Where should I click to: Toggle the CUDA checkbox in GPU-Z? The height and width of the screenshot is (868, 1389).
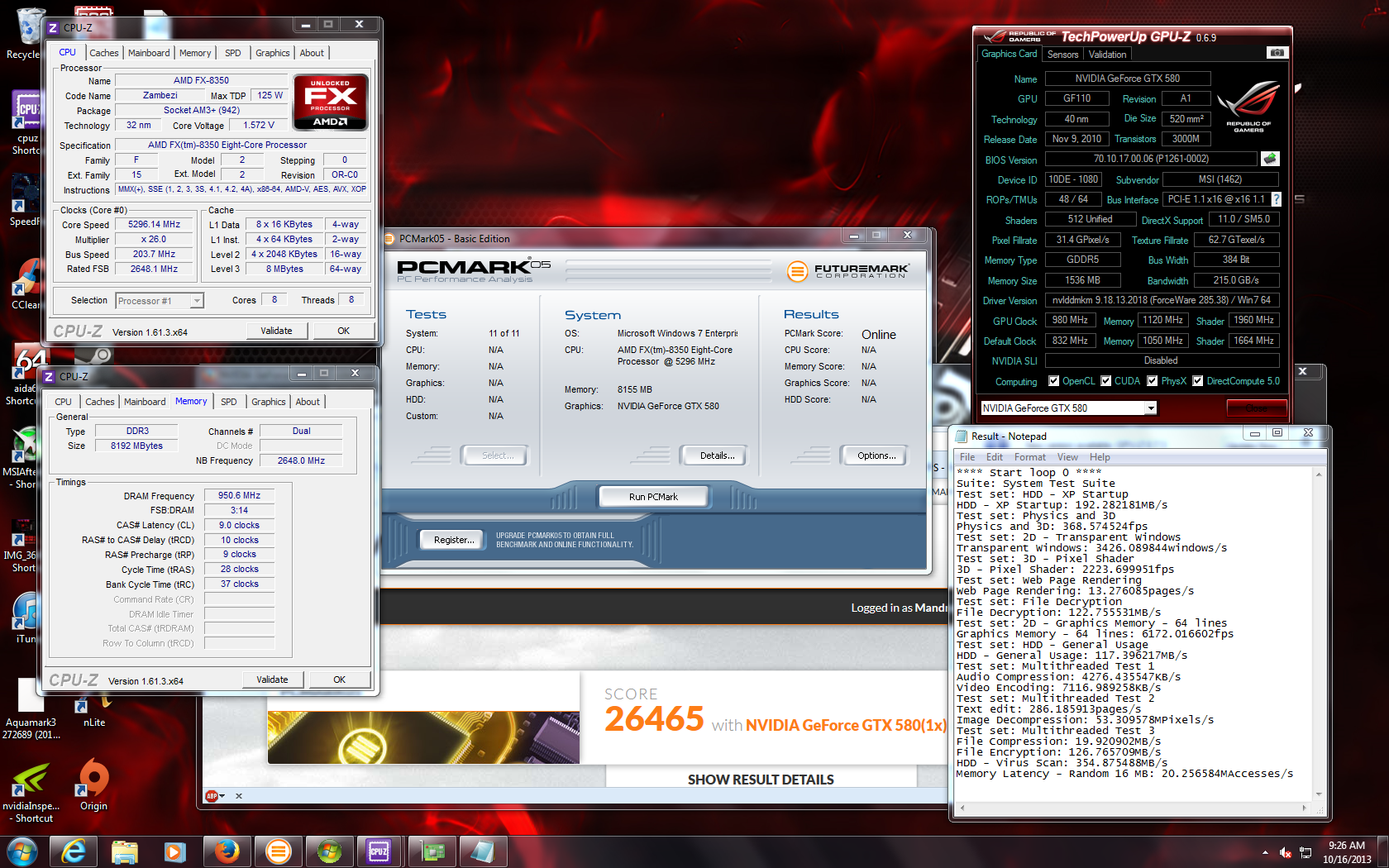(x=1105, y=381)
